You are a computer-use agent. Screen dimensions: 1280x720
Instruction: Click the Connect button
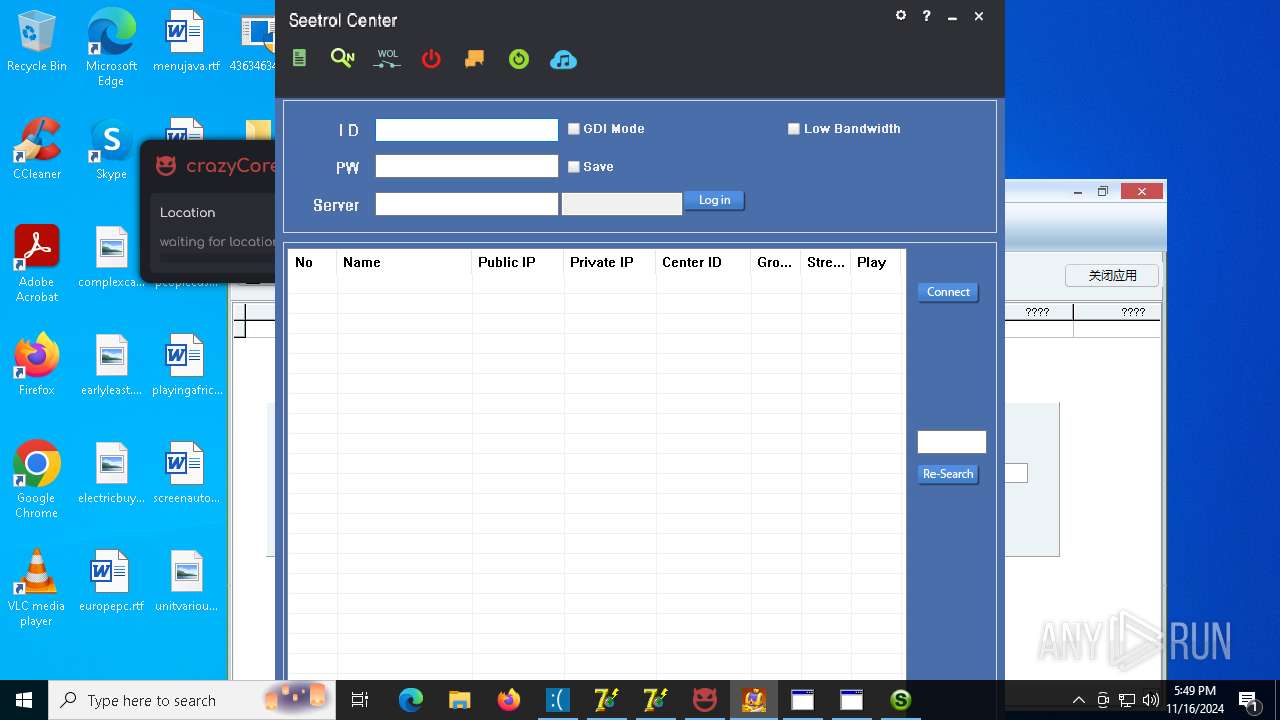948,292
